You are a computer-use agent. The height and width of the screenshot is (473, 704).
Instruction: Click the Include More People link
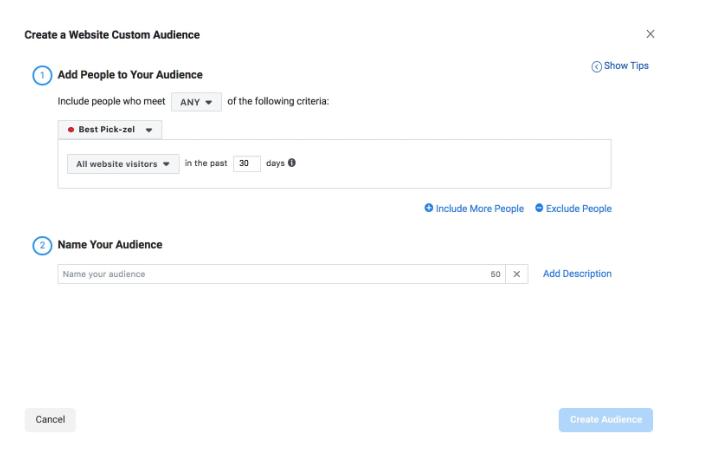coord(480,209)
